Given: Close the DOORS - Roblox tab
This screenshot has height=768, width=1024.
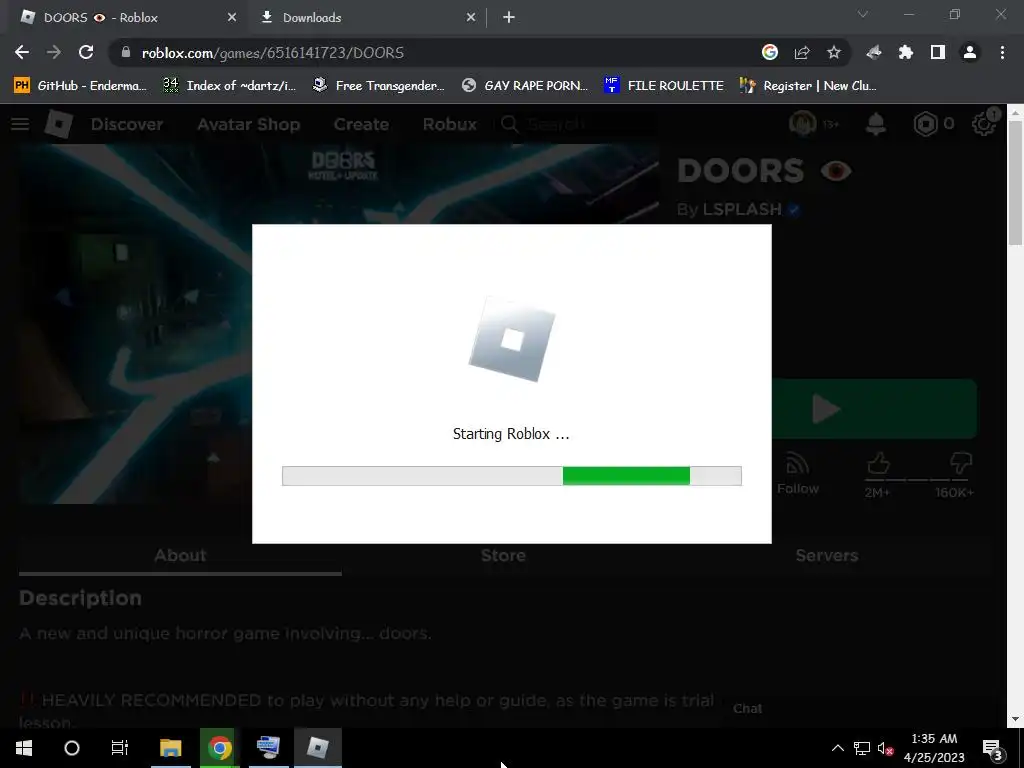Looking at the screenshot, I should click(x=232, y=18).
